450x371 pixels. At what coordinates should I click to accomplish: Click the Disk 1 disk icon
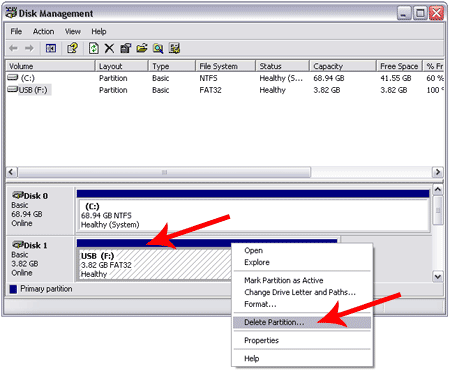(18, 245)
